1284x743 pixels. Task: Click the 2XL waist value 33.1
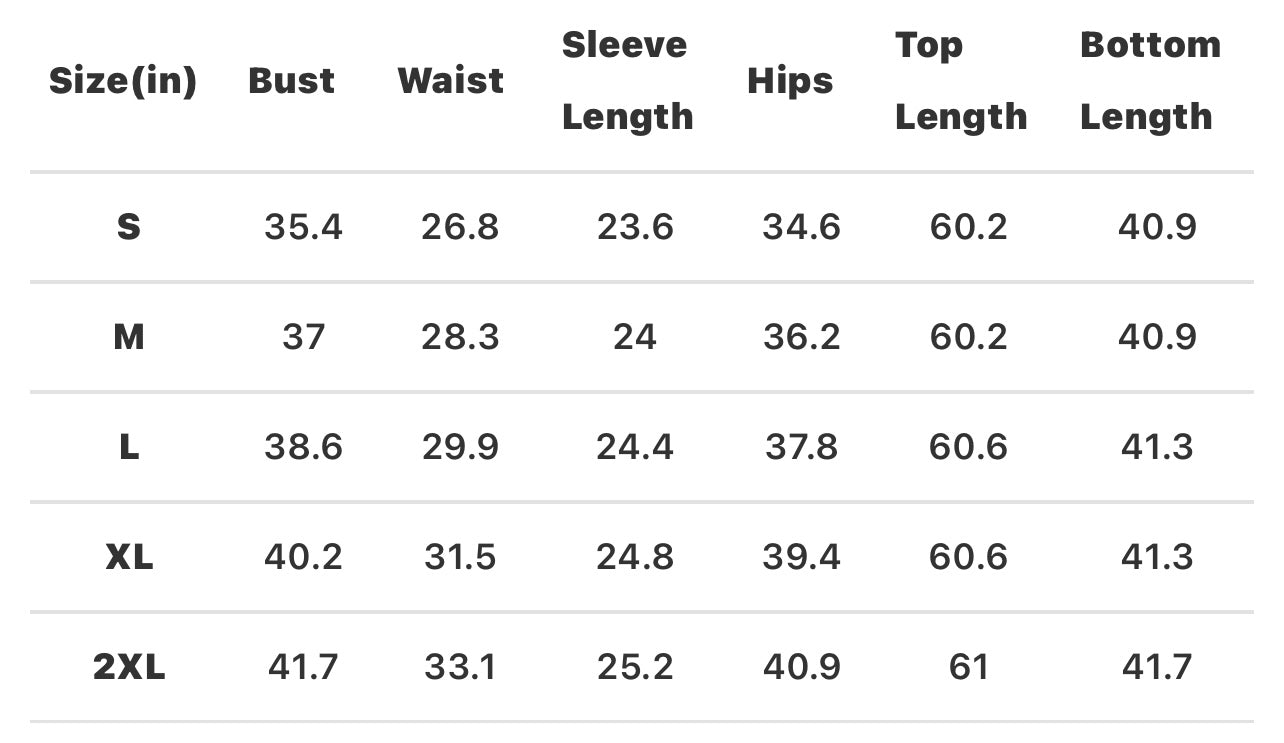[x=460, y=667]
